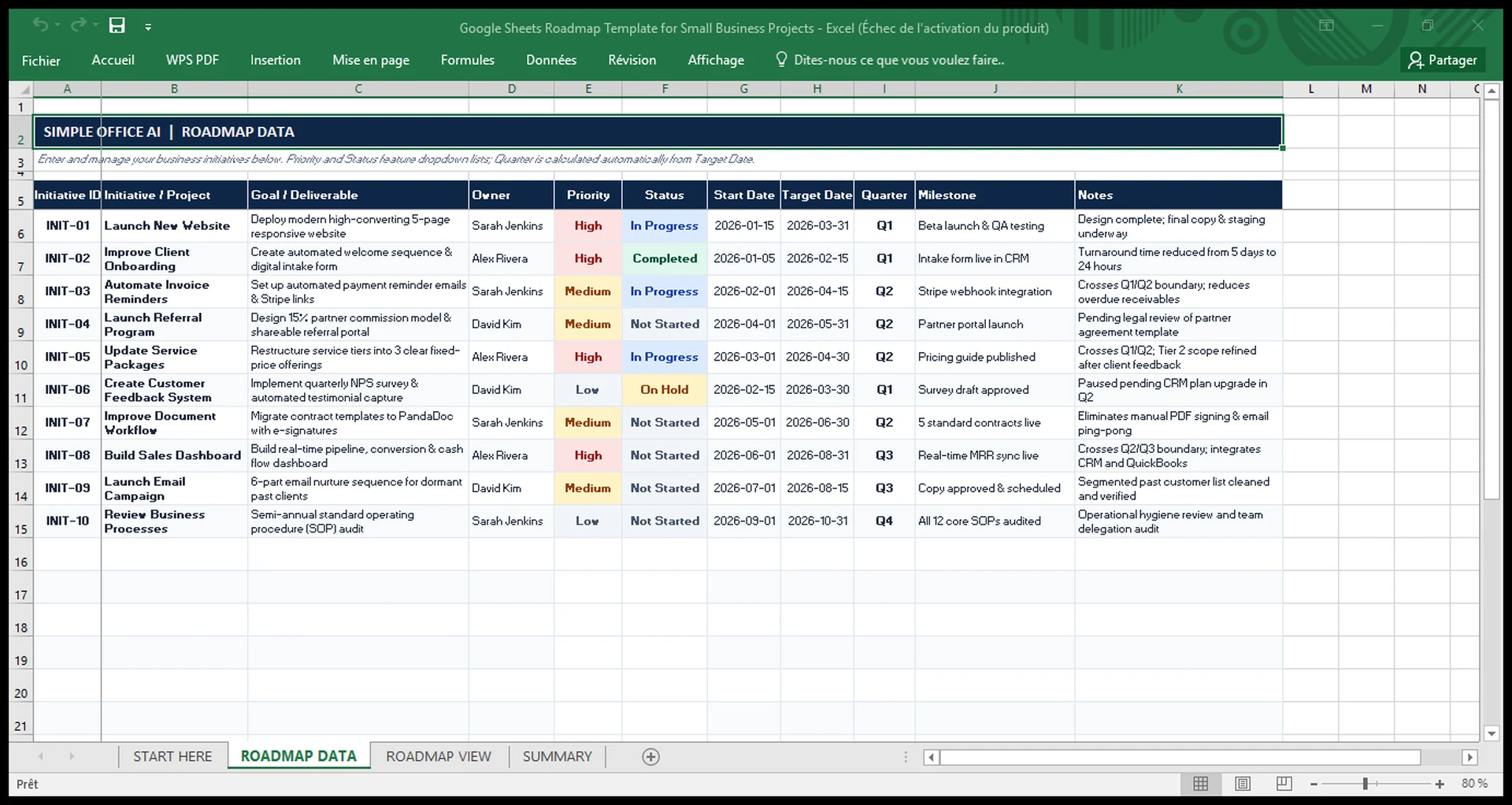Select the 'Priority' column header cell
This screenshot has height=805, width=1512.
click(x=588, y=195)
